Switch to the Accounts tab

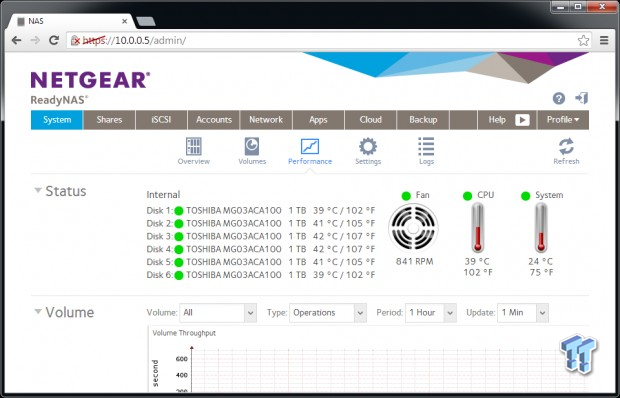click(214, 120)
